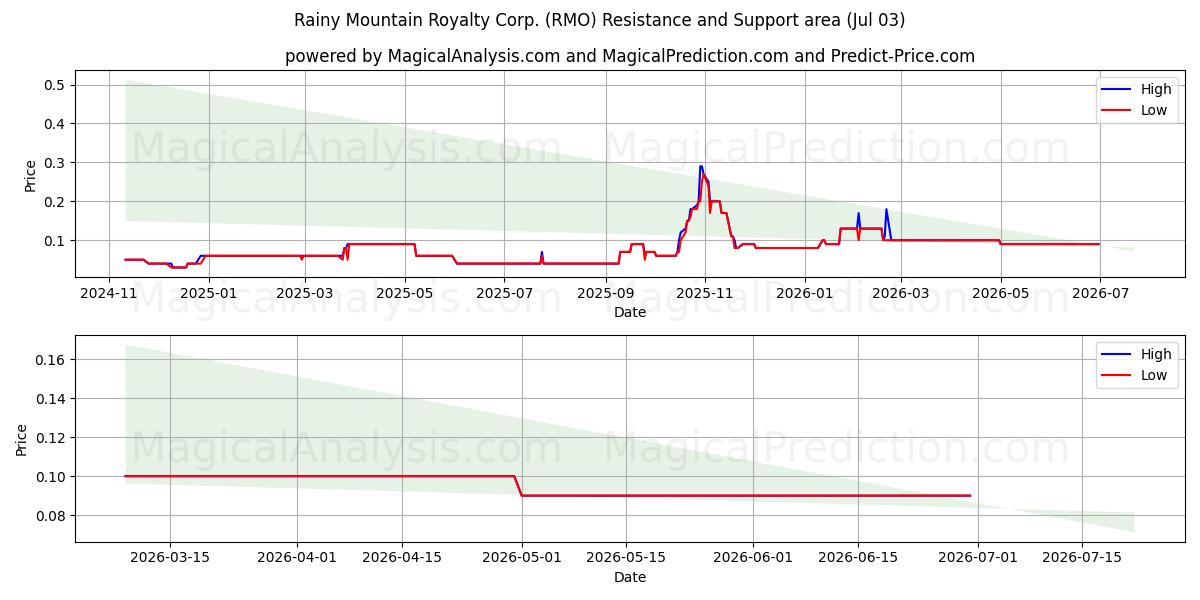Click the 0.5 price tick in top chart
The height and width of the screenshot is (600, 1200).
click(x=56, y=85)
